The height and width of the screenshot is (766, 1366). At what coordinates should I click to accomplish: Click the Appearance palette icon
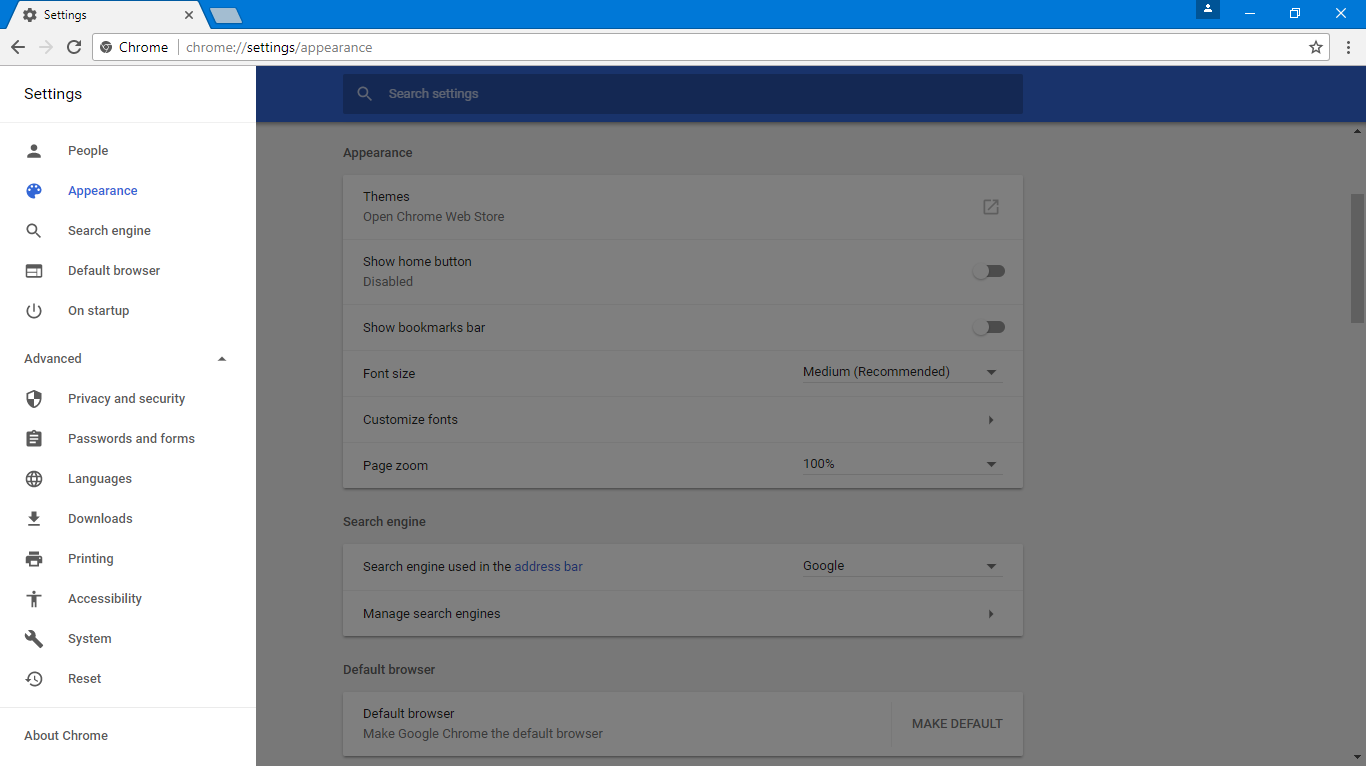[34, 191]
